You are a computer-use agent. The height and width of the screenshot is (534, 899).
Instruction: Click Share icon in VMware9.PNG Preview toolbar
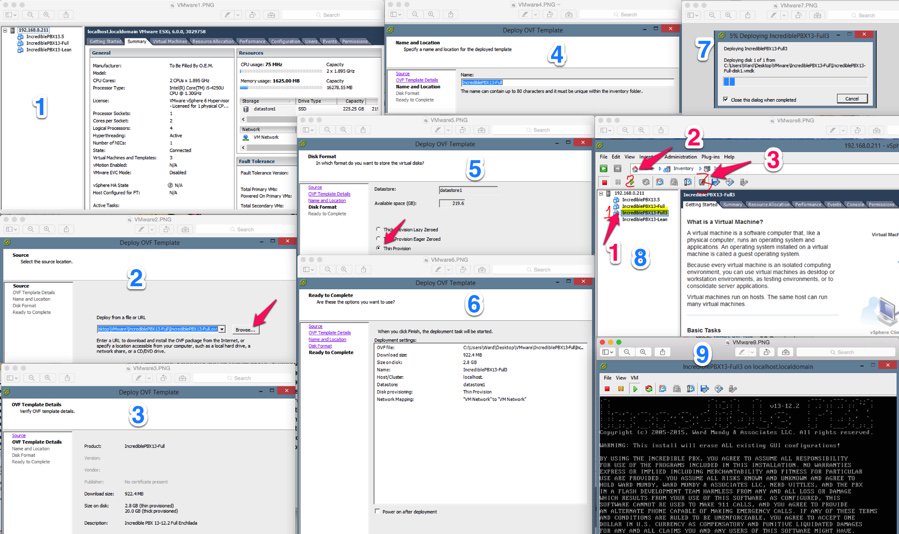point(662,352)
